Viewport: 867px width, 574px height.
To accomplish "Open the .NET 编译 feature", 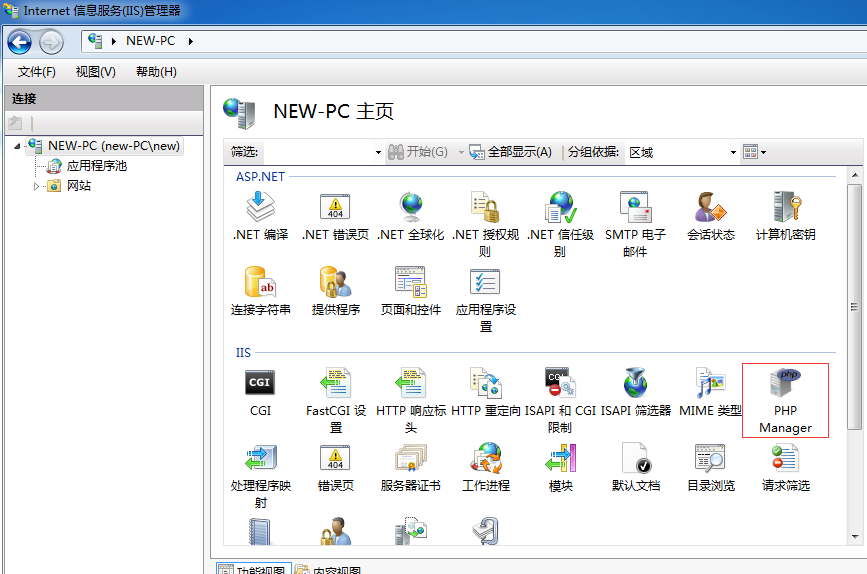I will [x=260, y=216].
